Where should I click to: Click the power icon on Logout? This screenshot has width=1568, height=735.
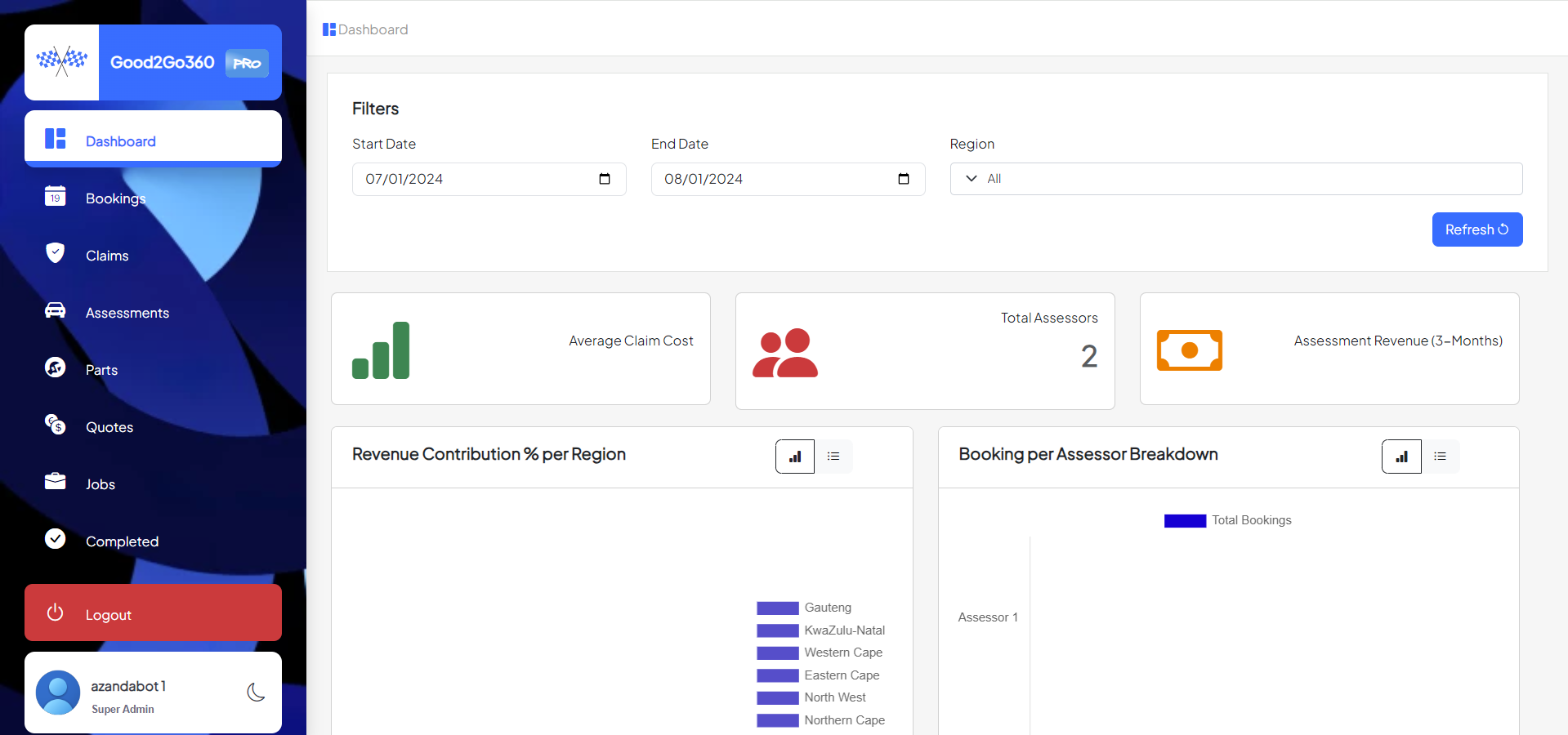tap(55, 612)
